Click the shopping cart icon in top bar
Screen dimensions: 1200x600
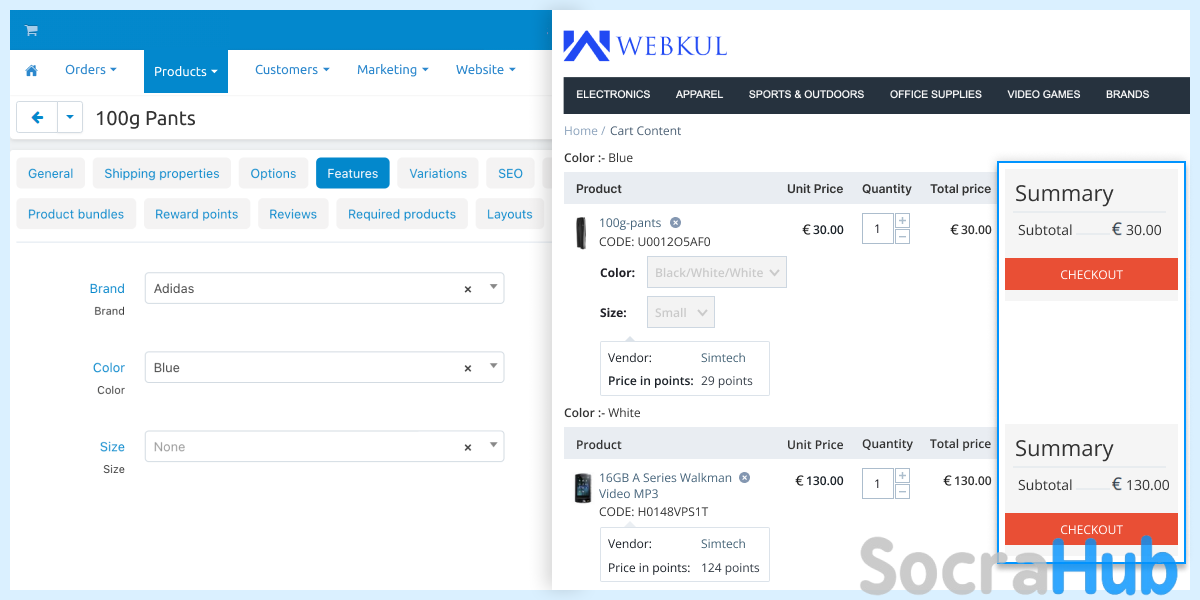pos(31,30)
